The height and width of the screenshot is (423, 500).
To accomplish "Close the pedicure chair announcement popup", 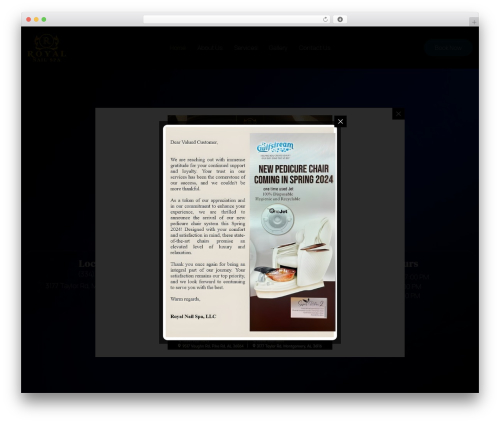I will point(340,122).
